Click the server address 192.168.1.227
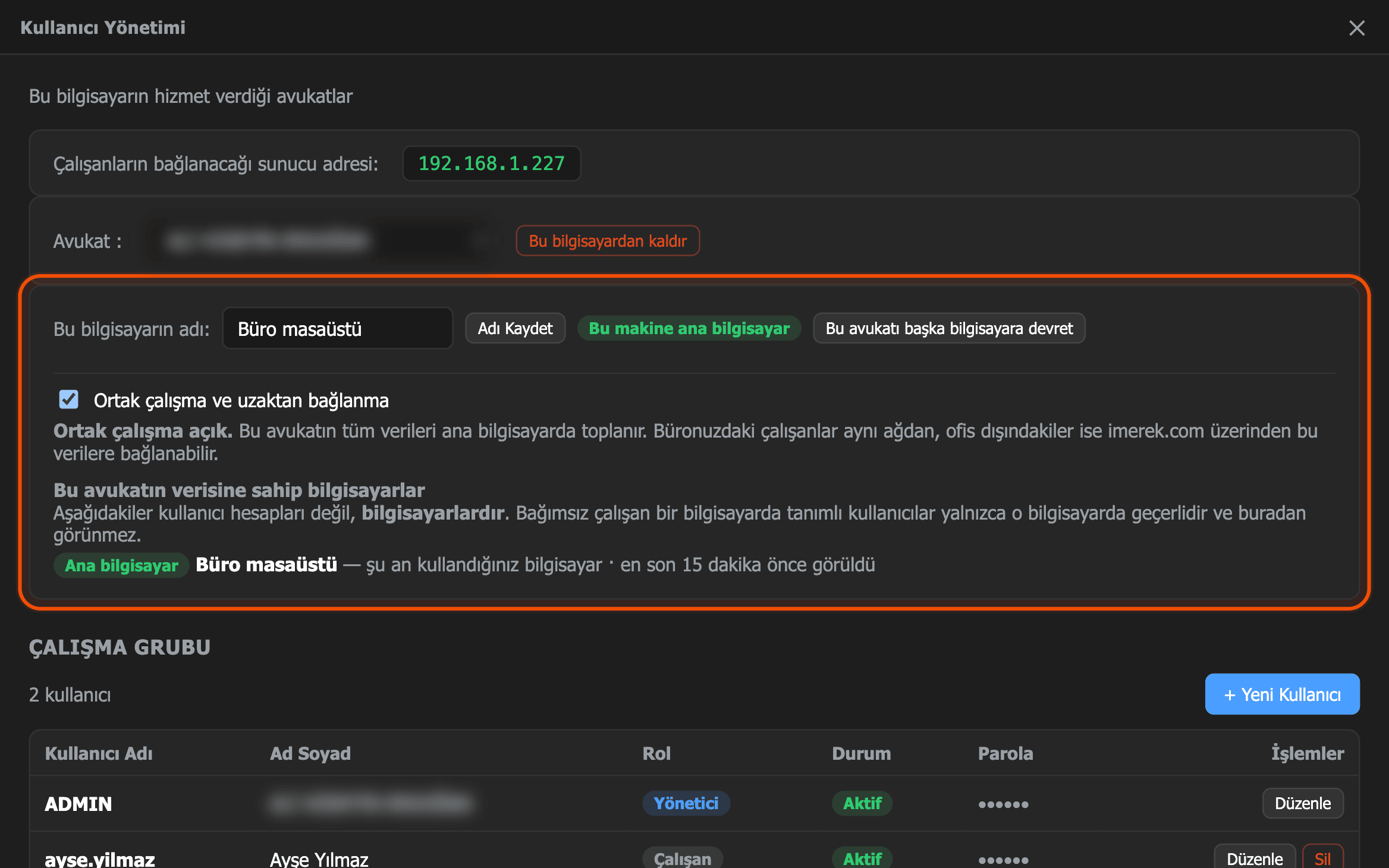The image size is (1389, 868). (491, 163)
